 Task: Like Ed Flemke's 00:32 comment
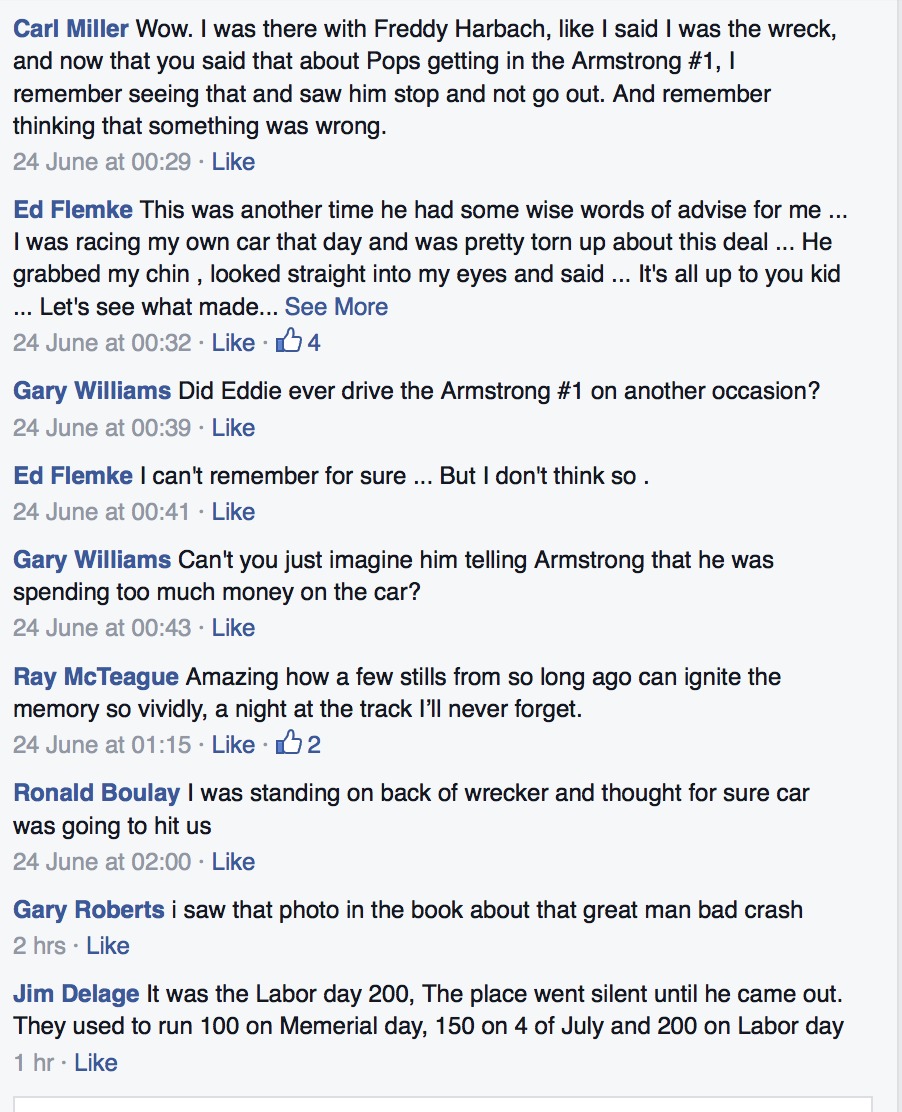coord(233,343)
